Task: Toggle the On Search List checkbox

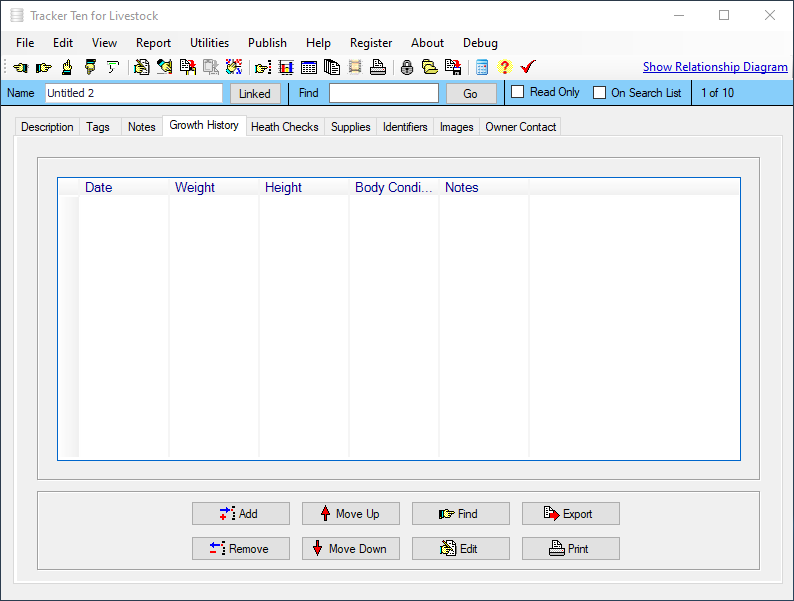Action: click(600, 93)
